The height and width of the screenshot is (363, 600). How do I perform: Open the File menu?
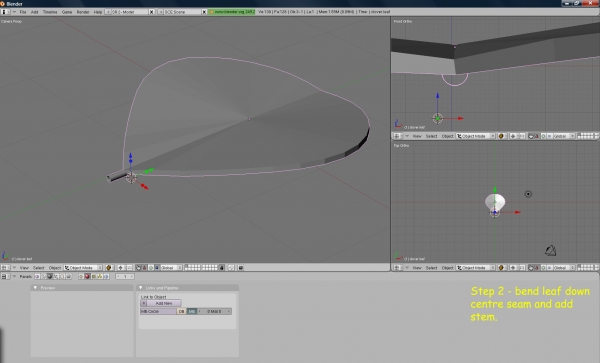pos(23,12)
